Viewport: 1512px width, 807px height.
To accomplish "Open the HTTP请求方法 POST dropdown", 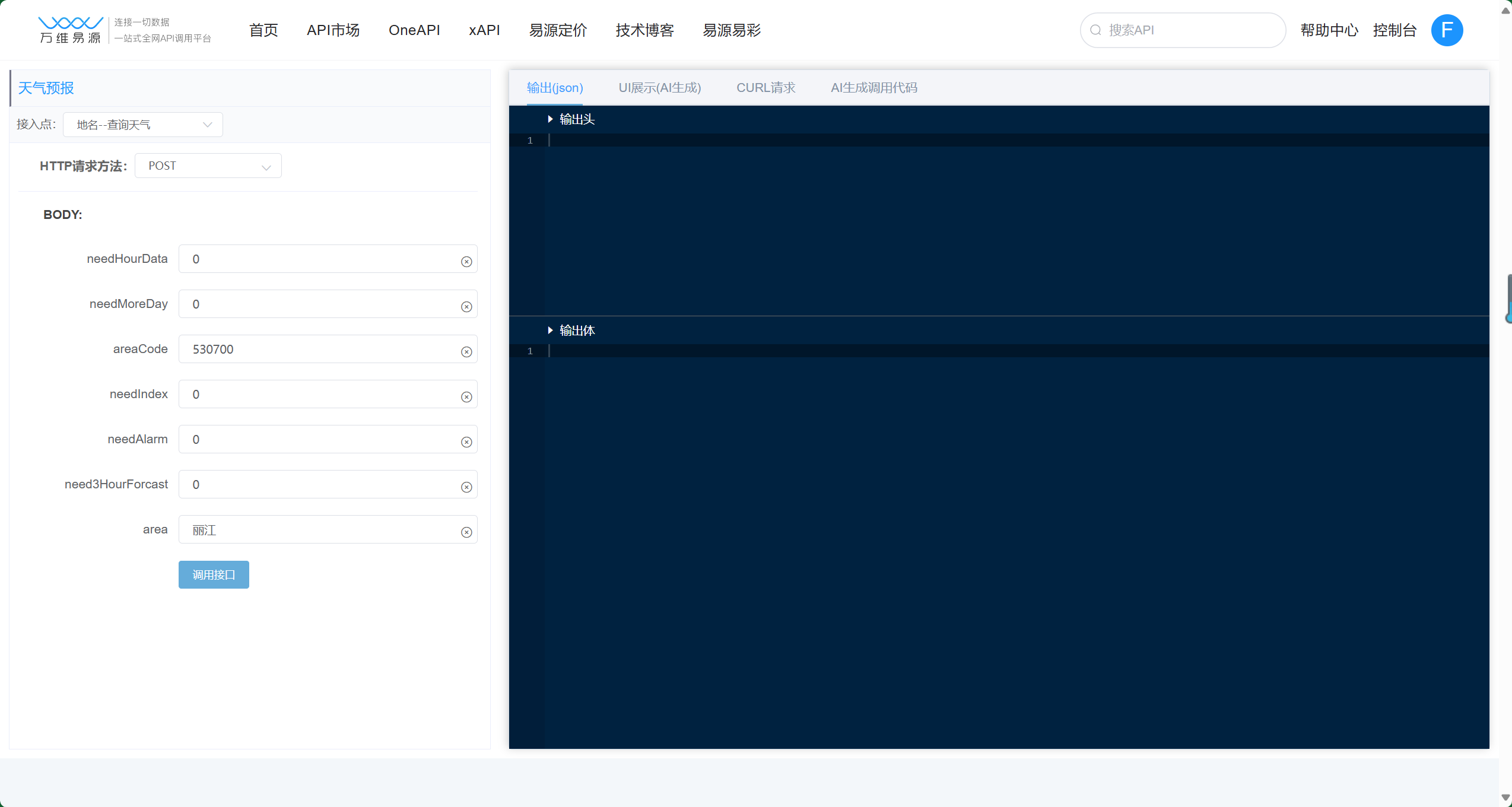I will (x=208, y=166).
